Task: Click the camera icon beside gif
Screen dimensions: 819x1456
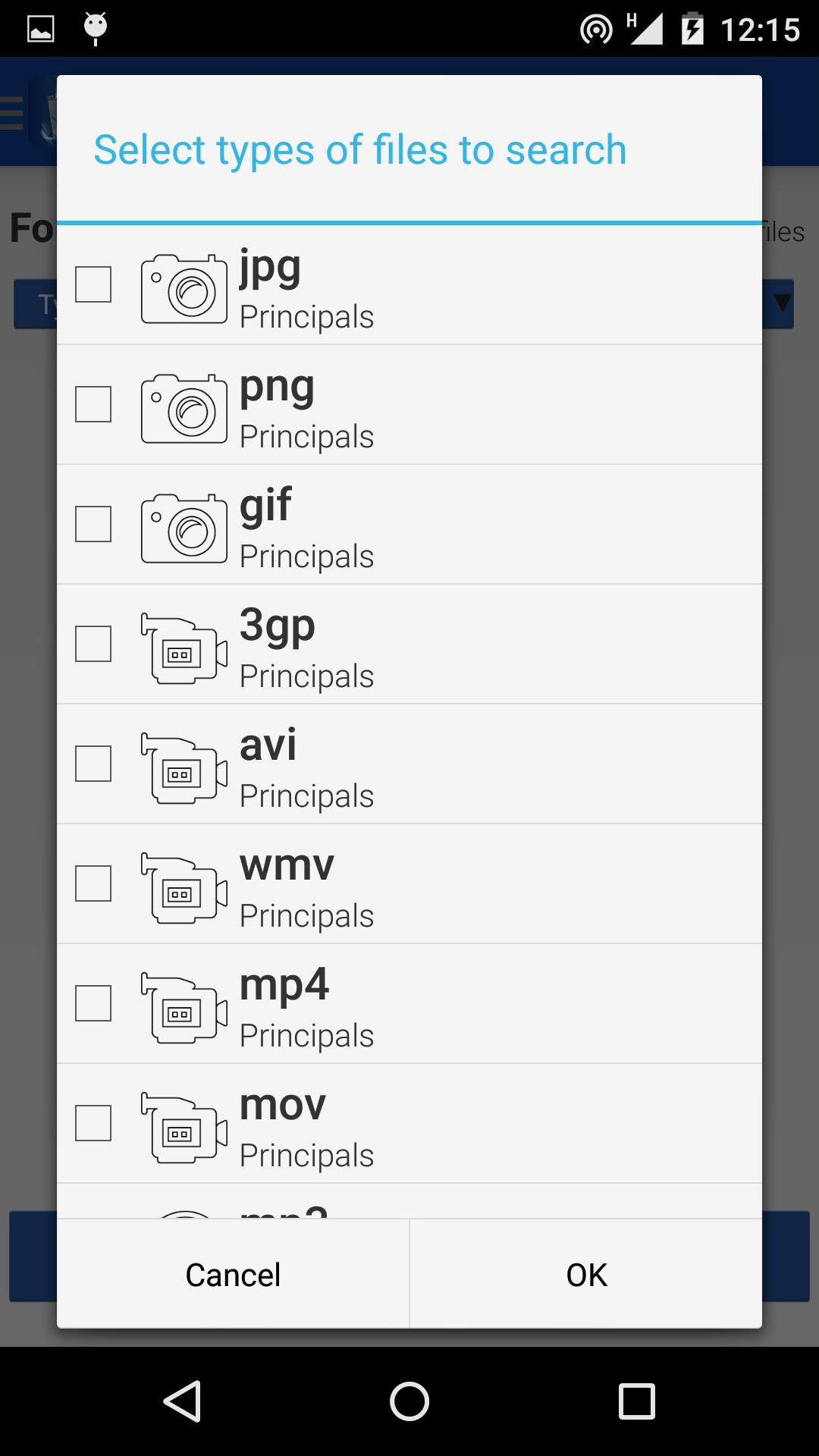Action: tap(184, 529)
